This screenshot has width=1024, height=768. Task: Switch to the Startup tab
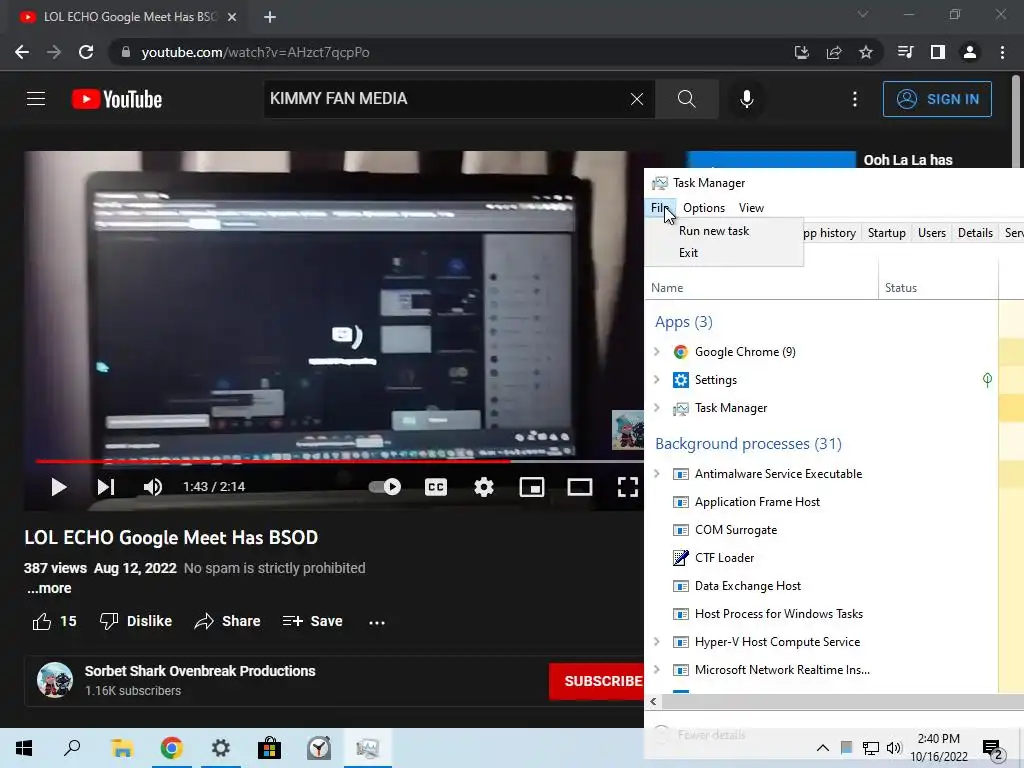coord(886,233)
